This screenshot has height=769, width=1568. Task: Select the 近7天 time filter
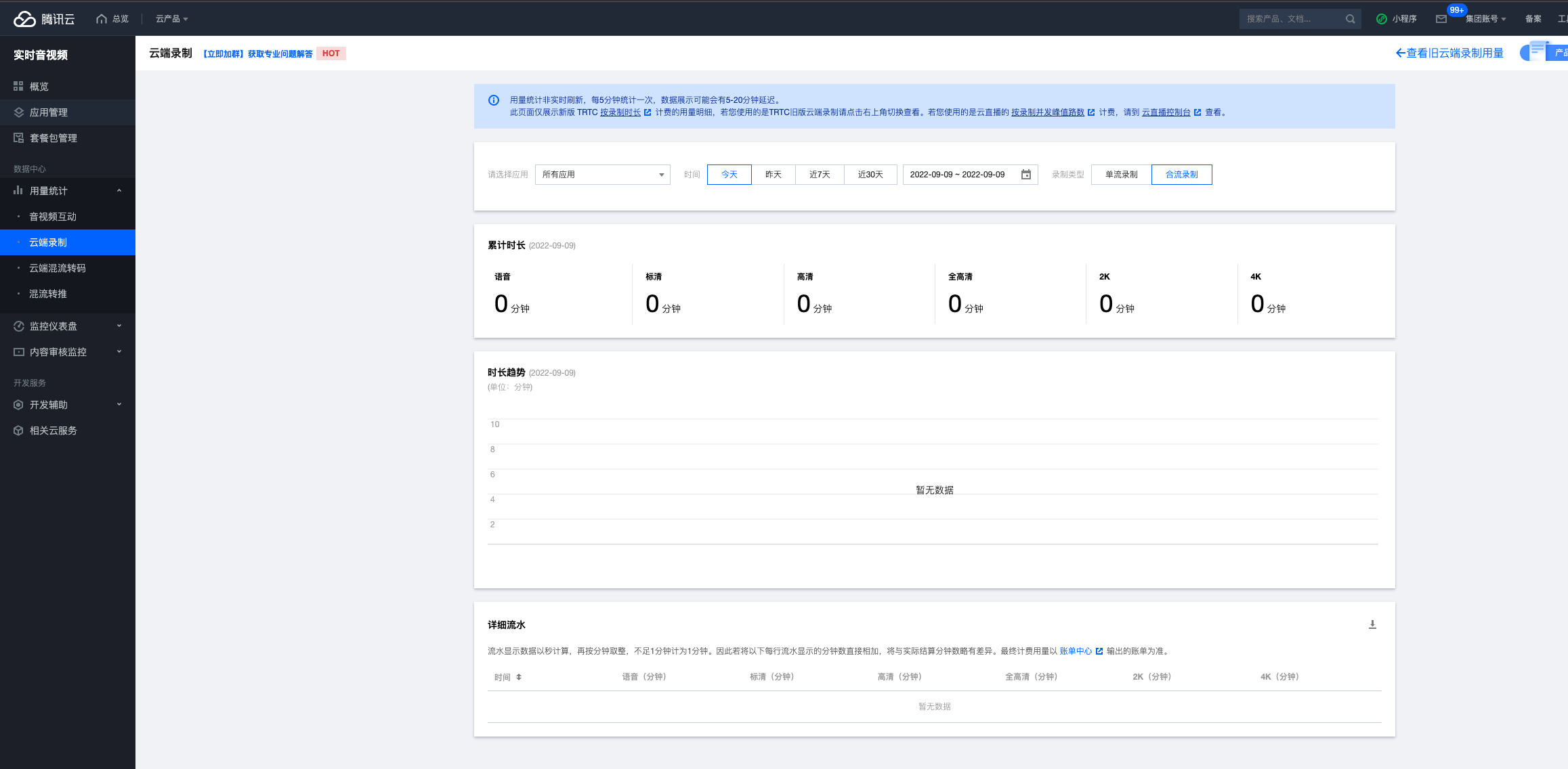pos(820,175)
